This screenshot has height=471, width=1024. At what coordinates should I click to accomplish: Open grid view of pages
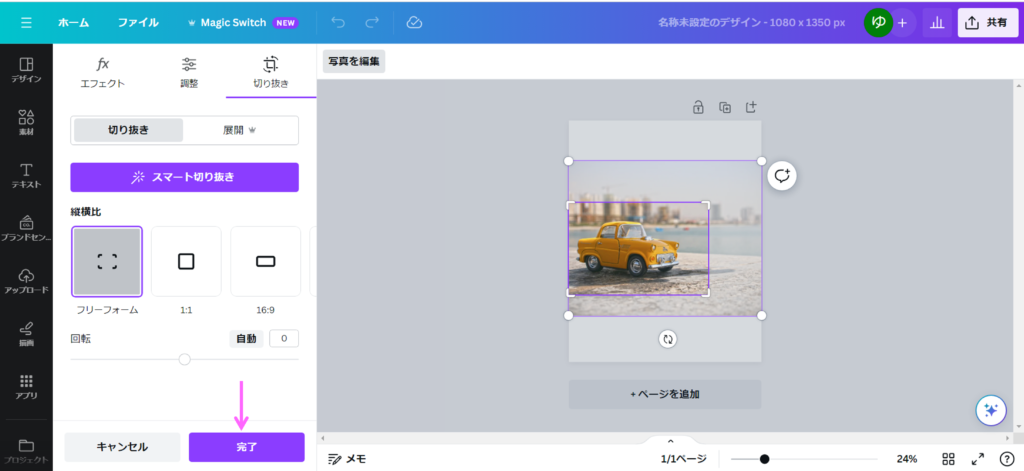tap(948, 459)
